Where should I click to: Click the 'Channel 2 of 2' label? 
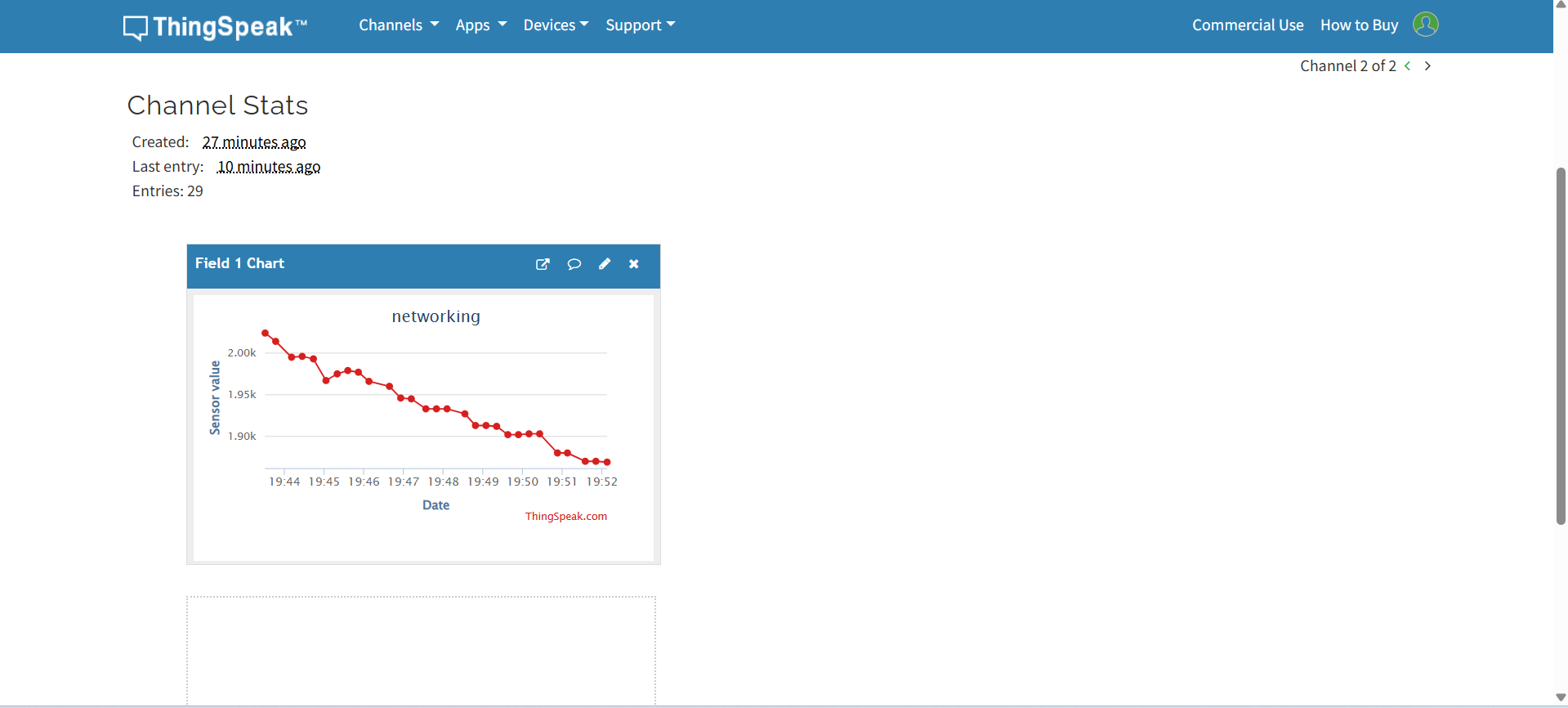point(1348,66)
